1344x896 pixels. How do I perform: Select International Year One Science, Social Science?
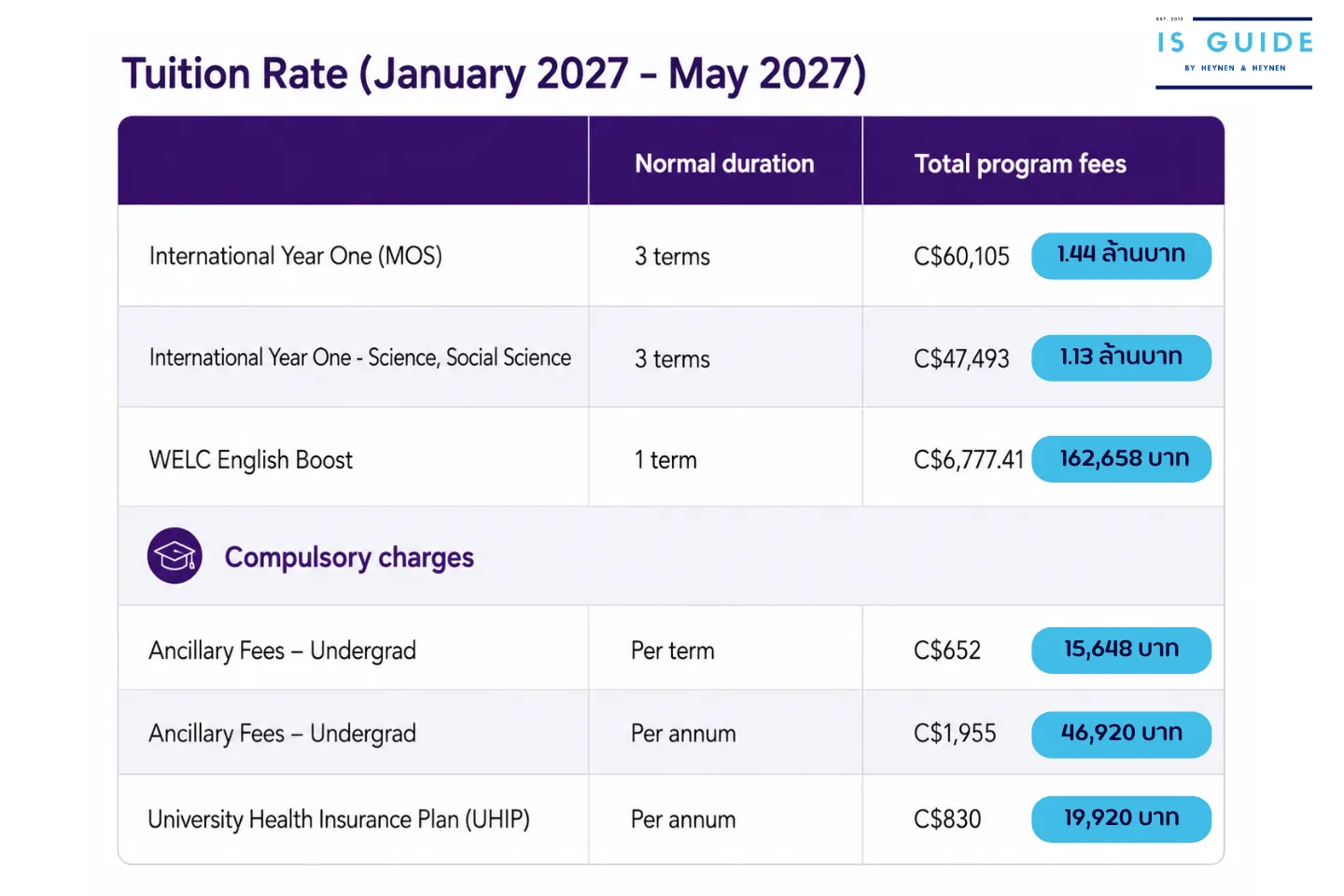(360, 357)
